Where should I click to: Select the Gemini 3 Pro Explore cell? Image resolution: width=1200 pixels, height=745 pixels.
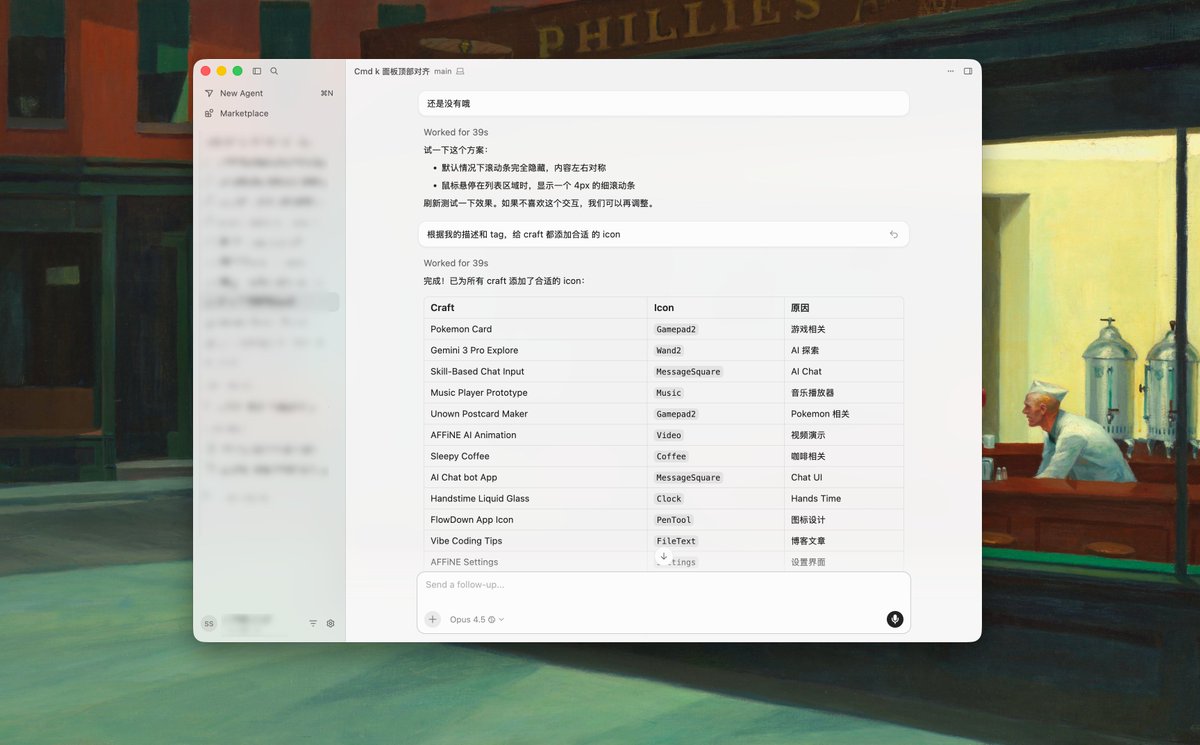tap(535, 350)
